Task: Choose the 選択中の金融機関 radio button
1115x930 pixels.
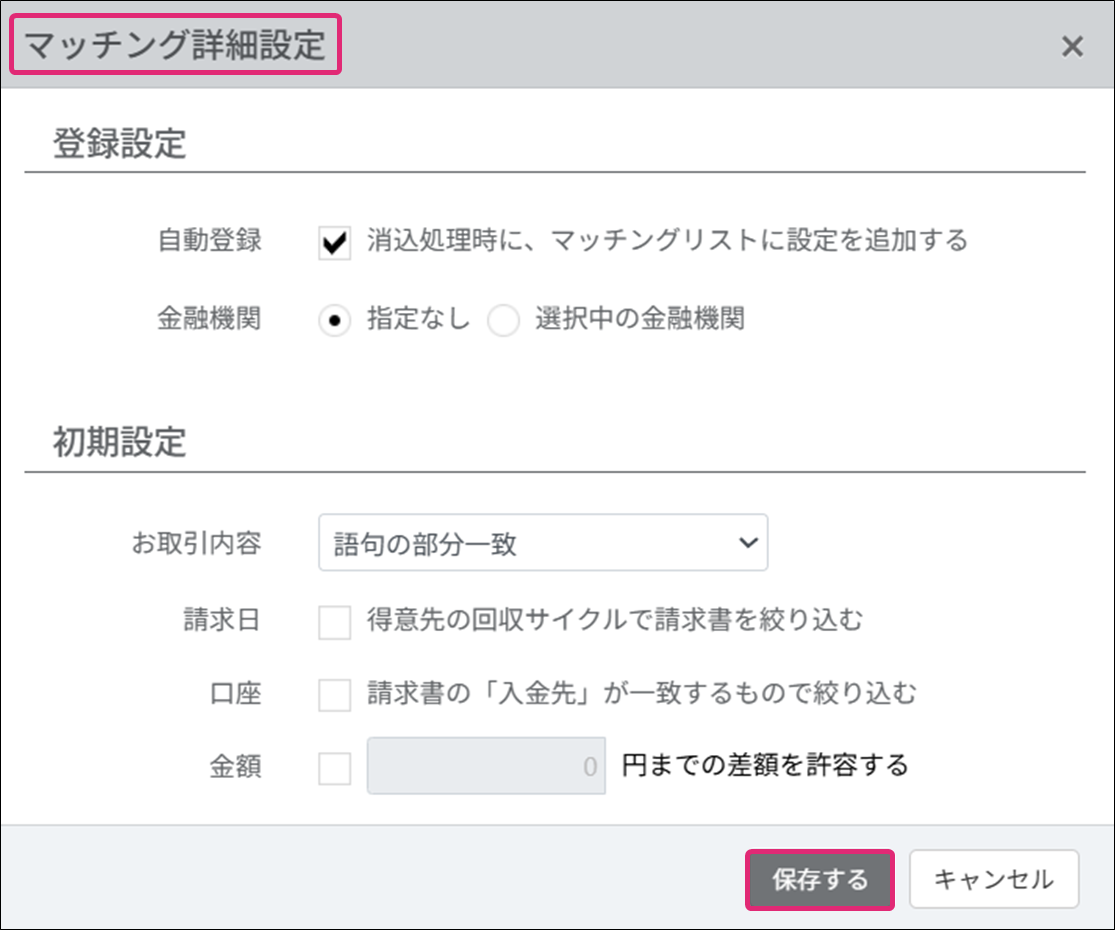Action: tap(503, 320)
